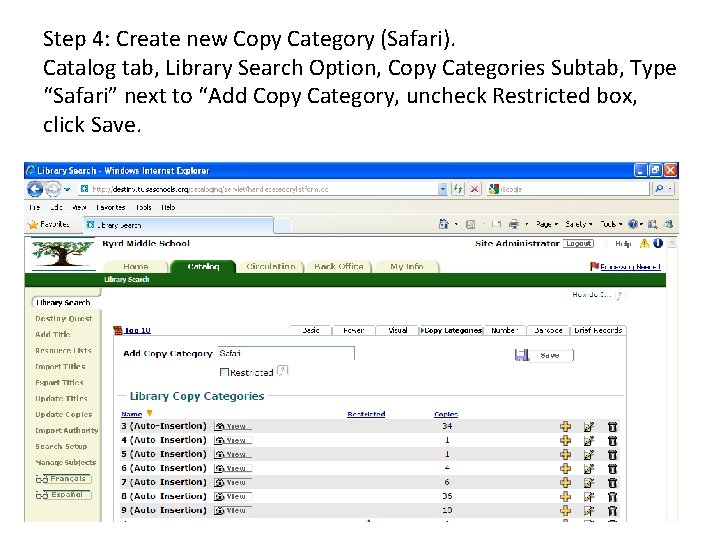Go to the Home tab
The width and height of the screenshot is (720, 540).
pyautogui.click(x=136, y=266)
